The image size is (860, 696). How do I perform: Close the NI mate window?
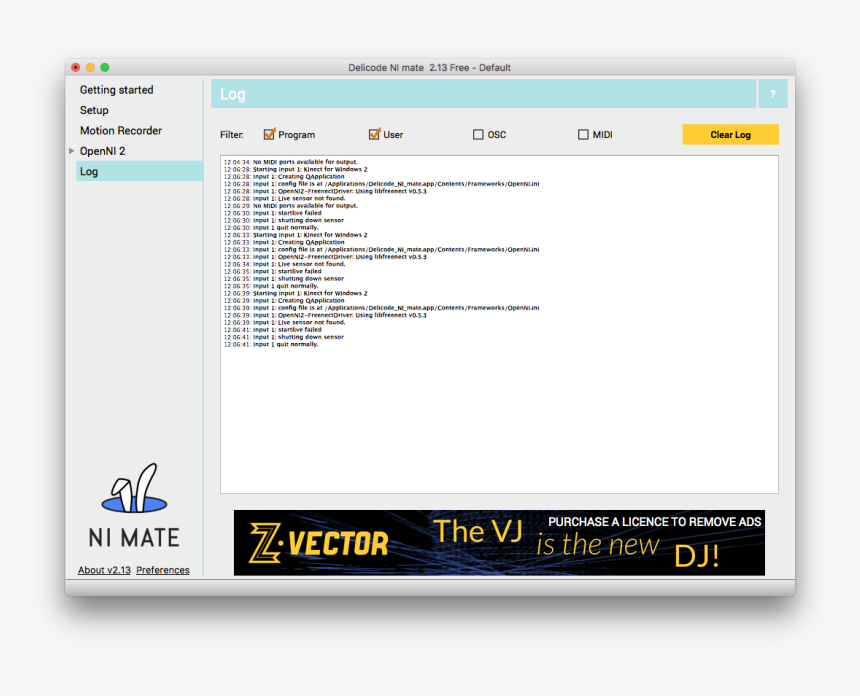click(76, 67)
